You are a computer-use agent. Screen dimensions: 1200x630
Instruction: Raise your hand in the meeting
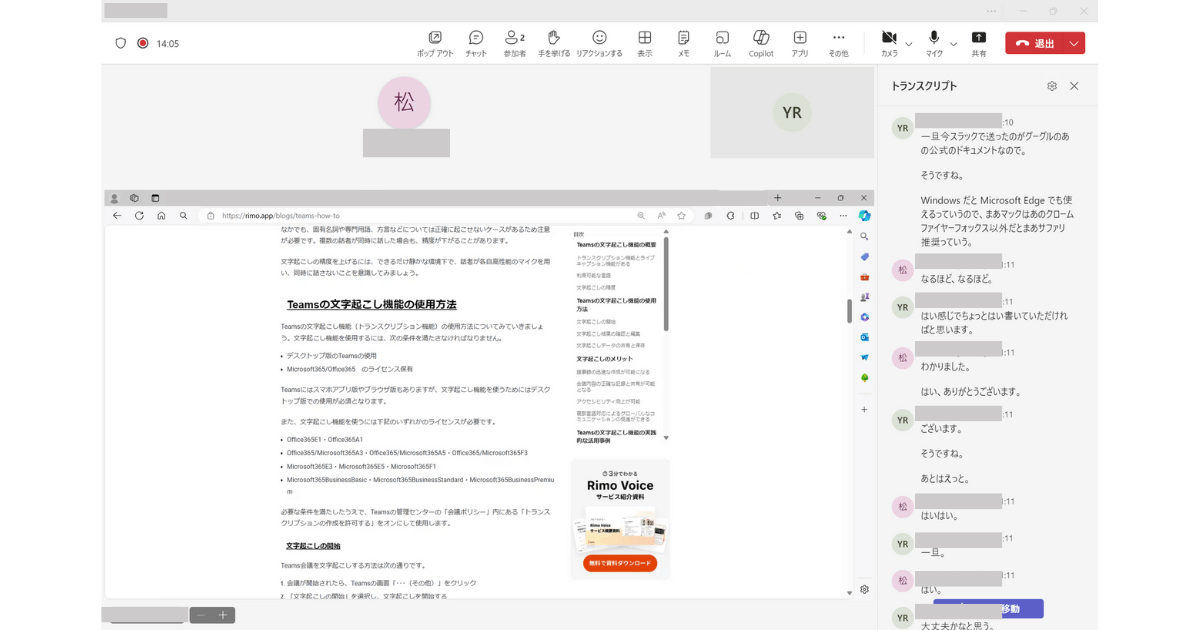[553, 42]
